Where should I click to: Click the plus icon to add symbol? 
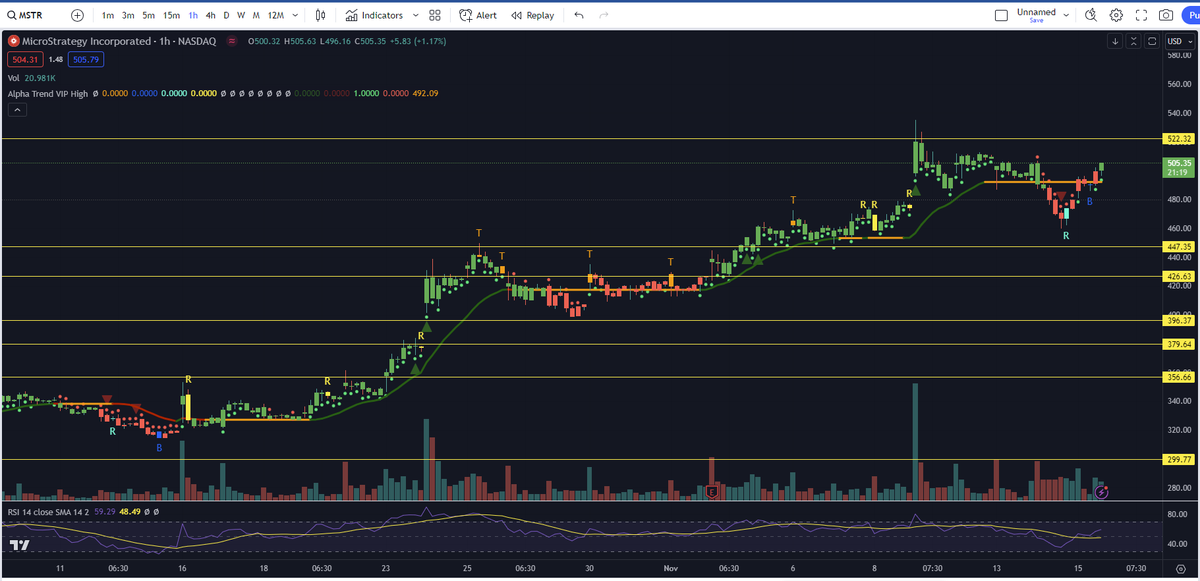(x=77, y=15)
